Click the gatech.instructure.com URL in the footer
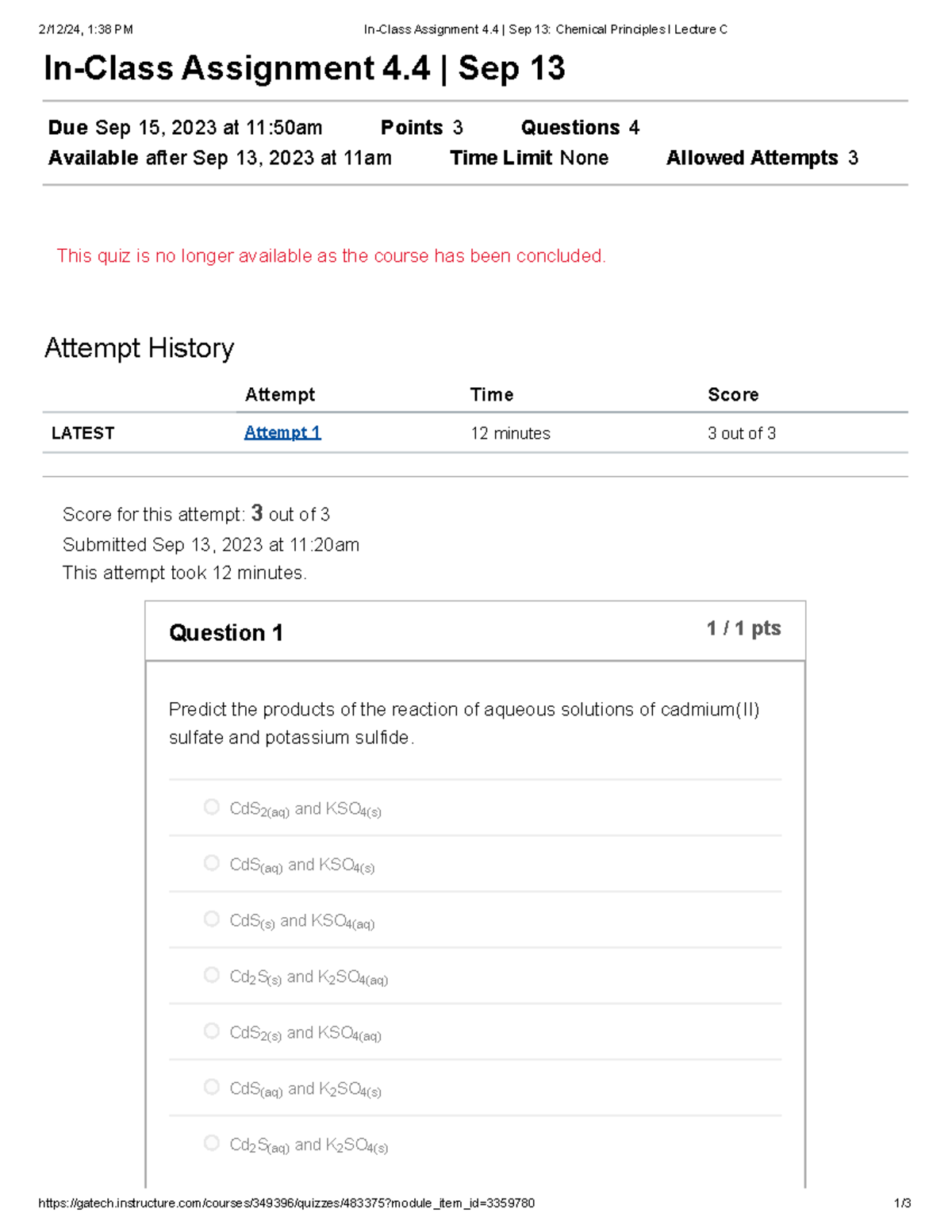This screenshot has height=1232, width=952. pyautogui.click(x=286, y=1203)
